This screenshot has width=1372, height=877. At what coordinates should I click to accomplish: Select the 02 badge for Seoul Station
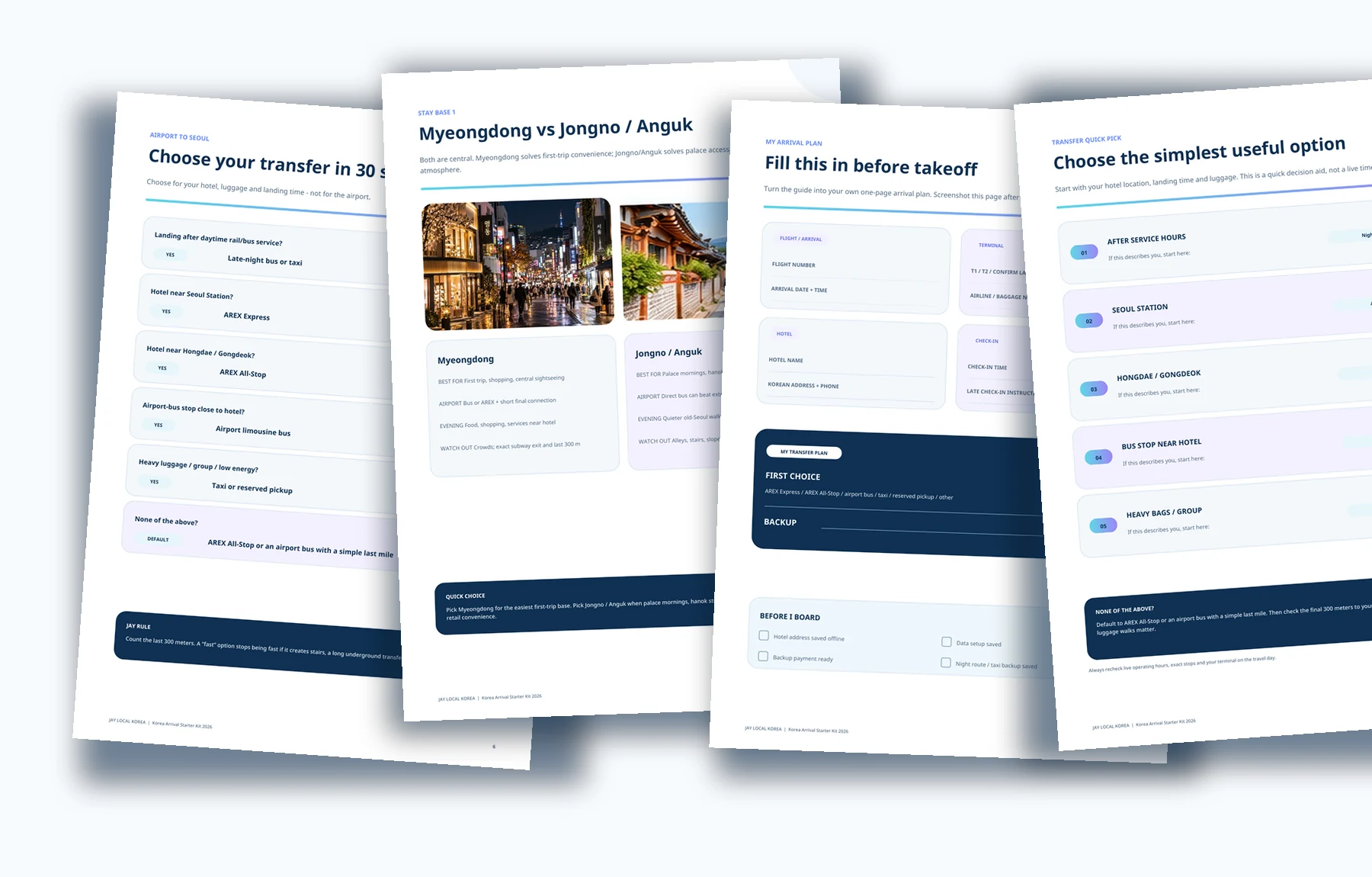pos(1089,320)
